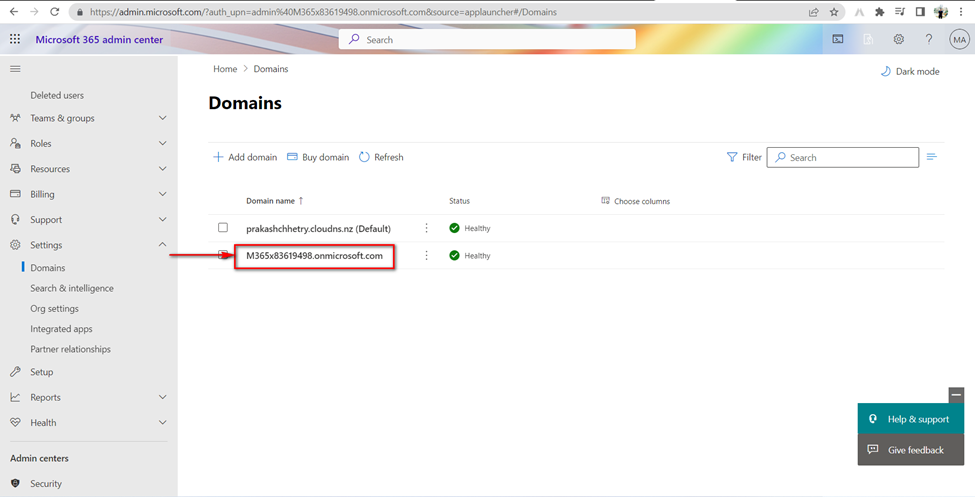Click the Health heart icon
Image resolution: width=975 pixels, height=497 pixels.
(16, 422)
